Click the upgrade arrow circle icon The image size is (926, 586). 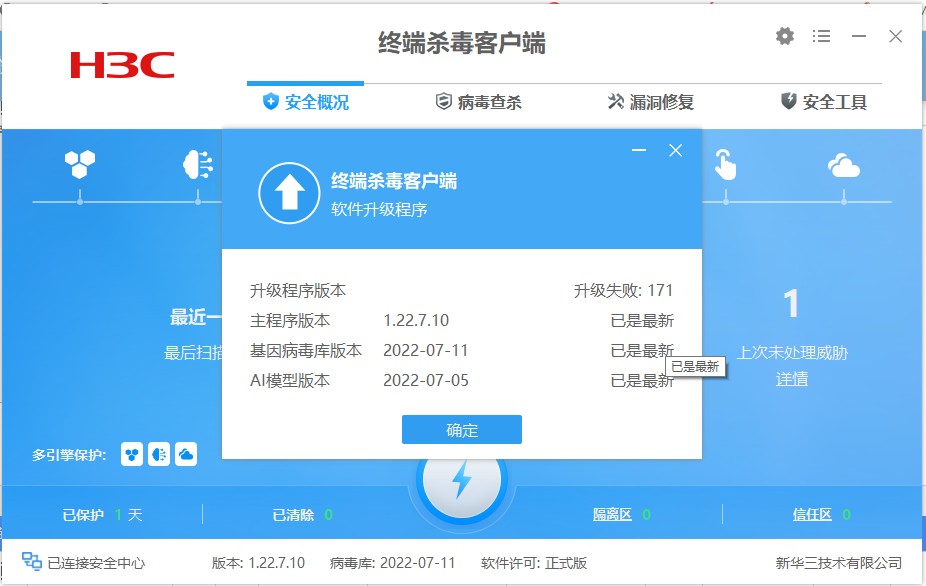coord(289,193)
